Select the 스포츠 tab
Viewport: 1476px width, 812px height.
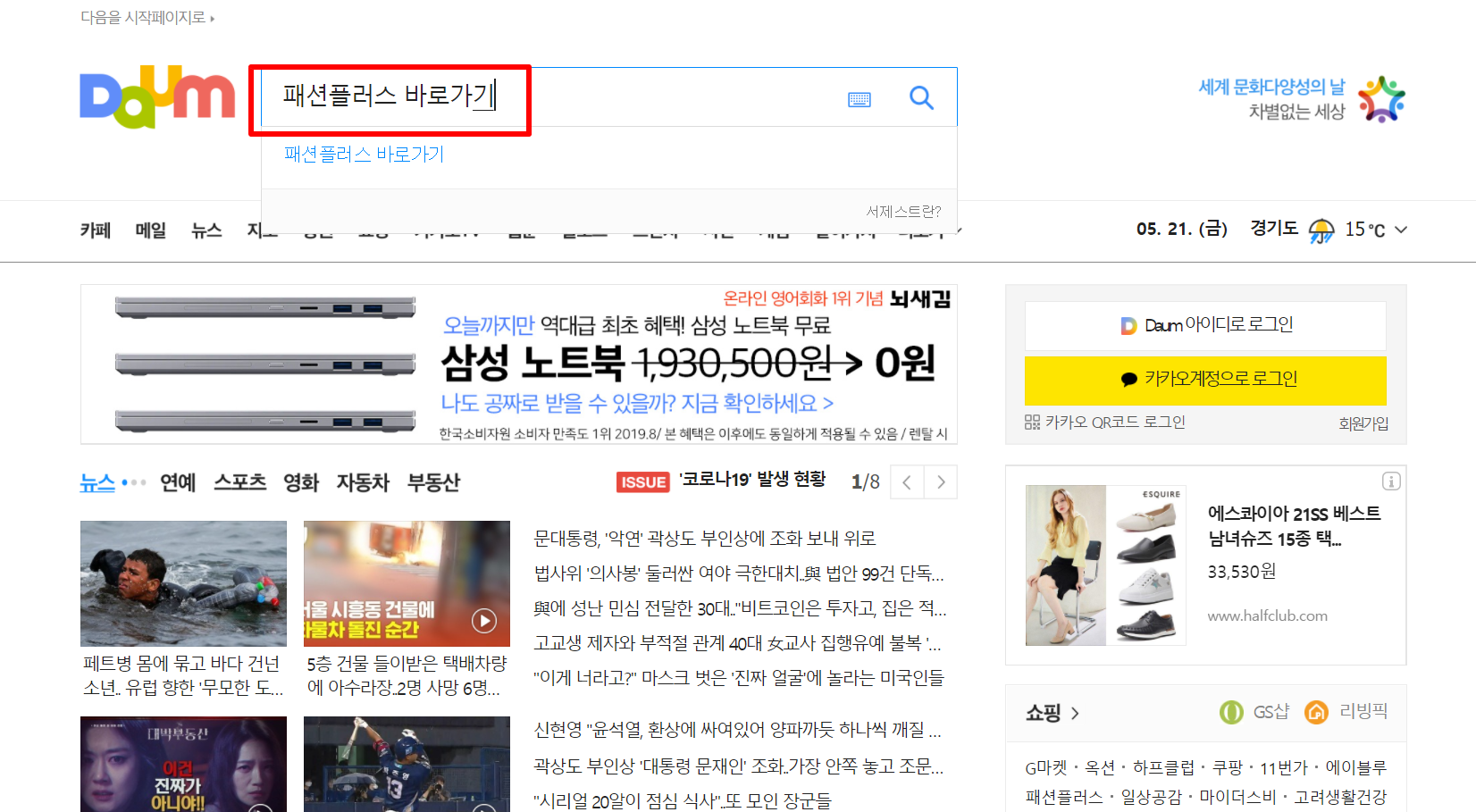click(x=240, y=482)
